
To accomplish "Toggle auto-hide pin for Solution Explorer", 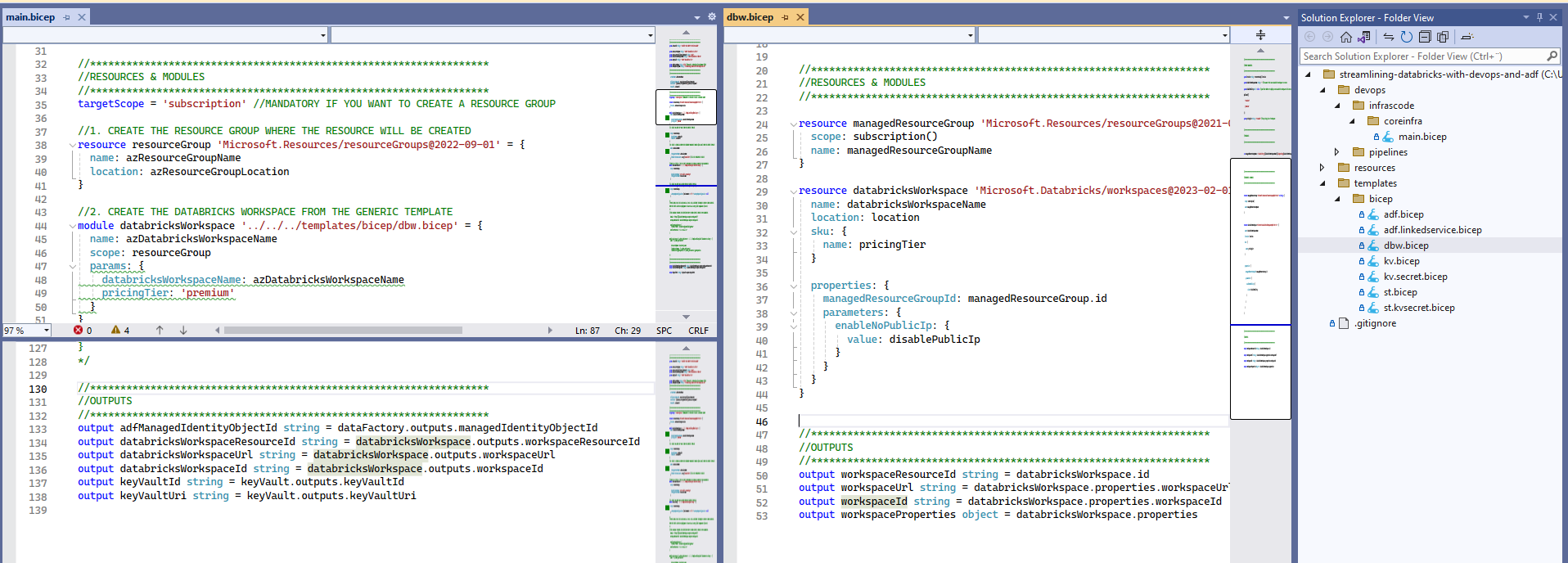I will [x=1539, y=17].
